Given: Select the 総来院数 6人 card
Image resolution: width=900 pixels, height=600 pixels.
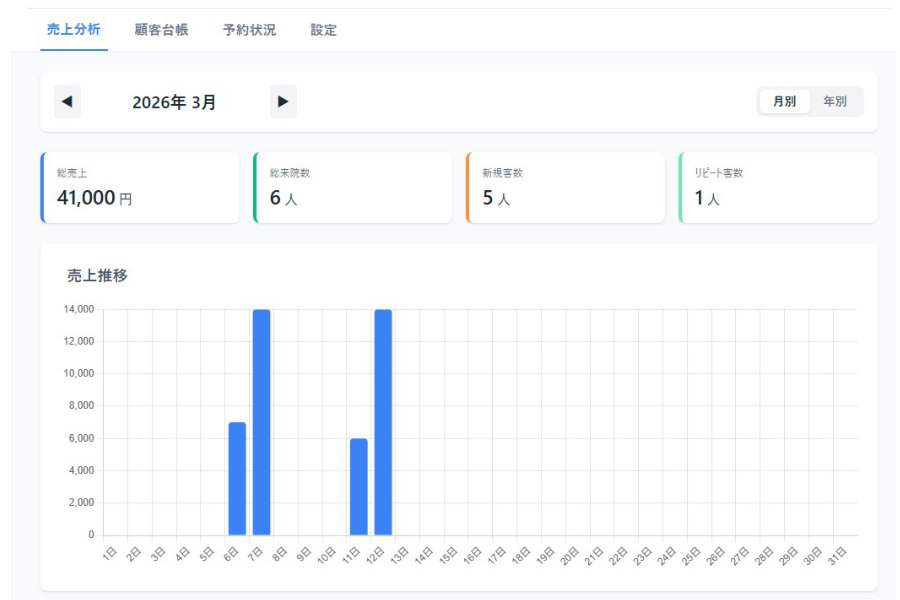Looking at the screenshot, I should 353,187.
